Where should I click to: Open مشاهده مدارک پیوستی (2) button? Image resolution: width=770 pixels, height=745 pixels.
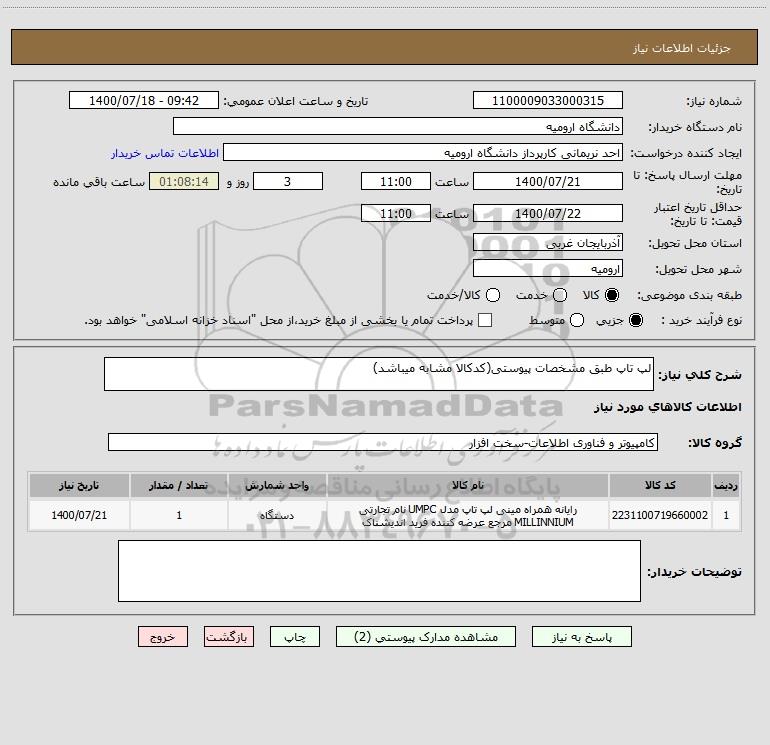[x=426, y=637]
